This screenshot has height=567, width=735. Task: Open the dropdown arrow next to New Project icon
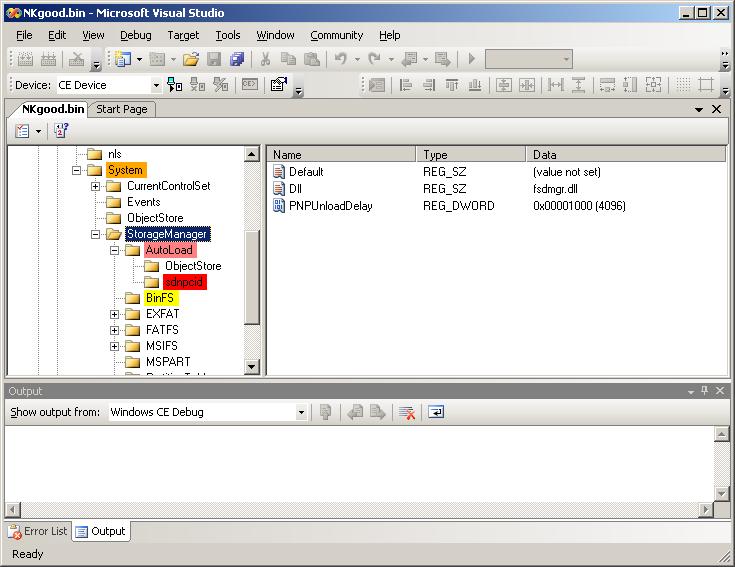[x=139, y=59]
